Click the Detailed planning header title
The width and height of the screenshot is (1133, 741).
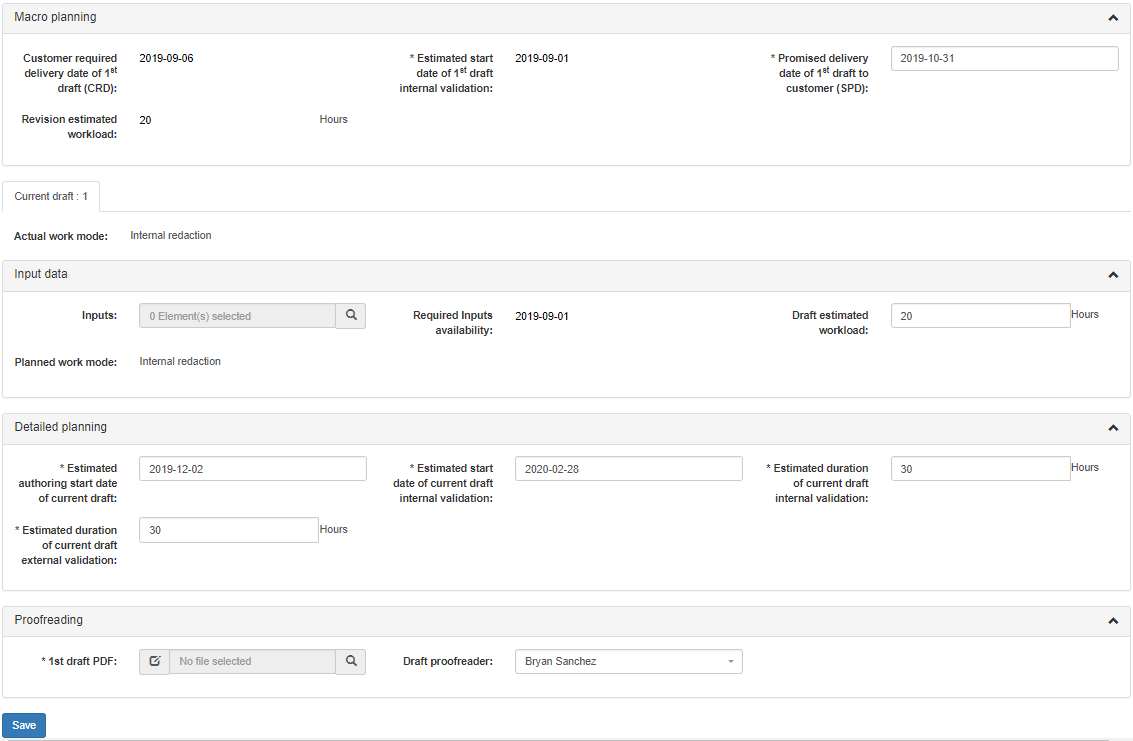click(x=61, y=427)
